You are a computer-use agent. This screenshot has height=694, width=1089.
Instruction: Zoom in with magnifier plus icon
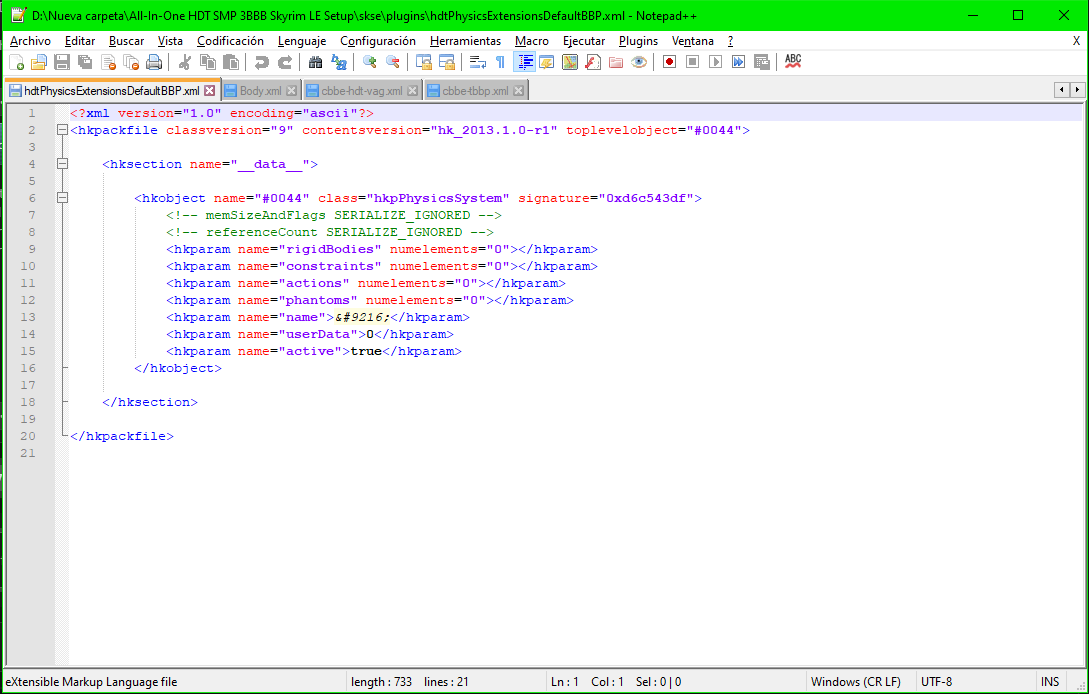pyautogui.click(x=369, y=63)
